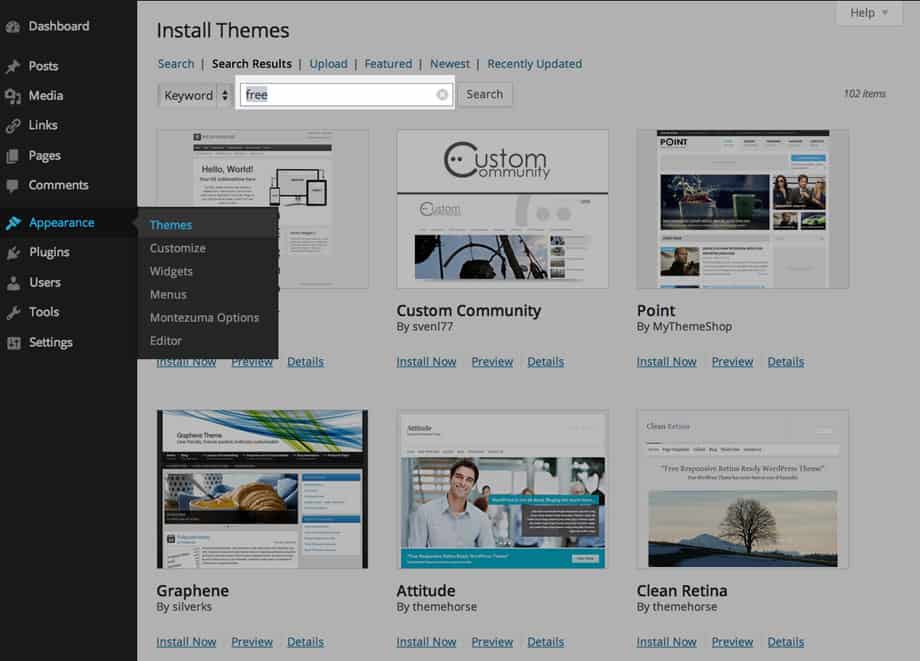
Task: Click the Plugins icon in sidebar
Action: point(13,253)
